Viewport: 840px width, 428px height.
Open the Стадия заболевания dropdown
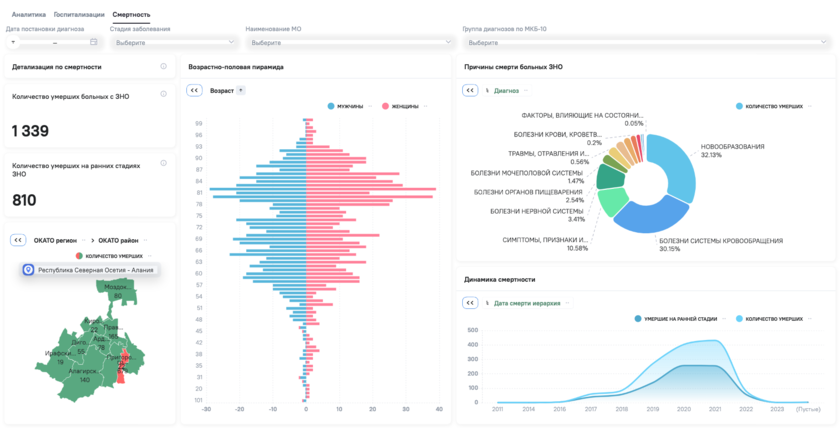pyautogui.click(x=173, y=43)
